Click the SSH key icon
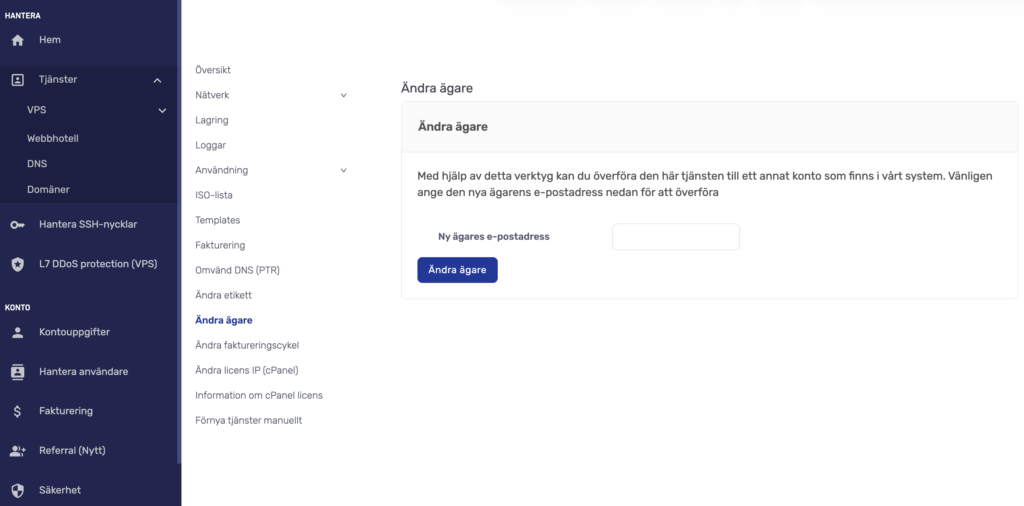Screen dimensions: 1024x506 click(x=17, y=225)
